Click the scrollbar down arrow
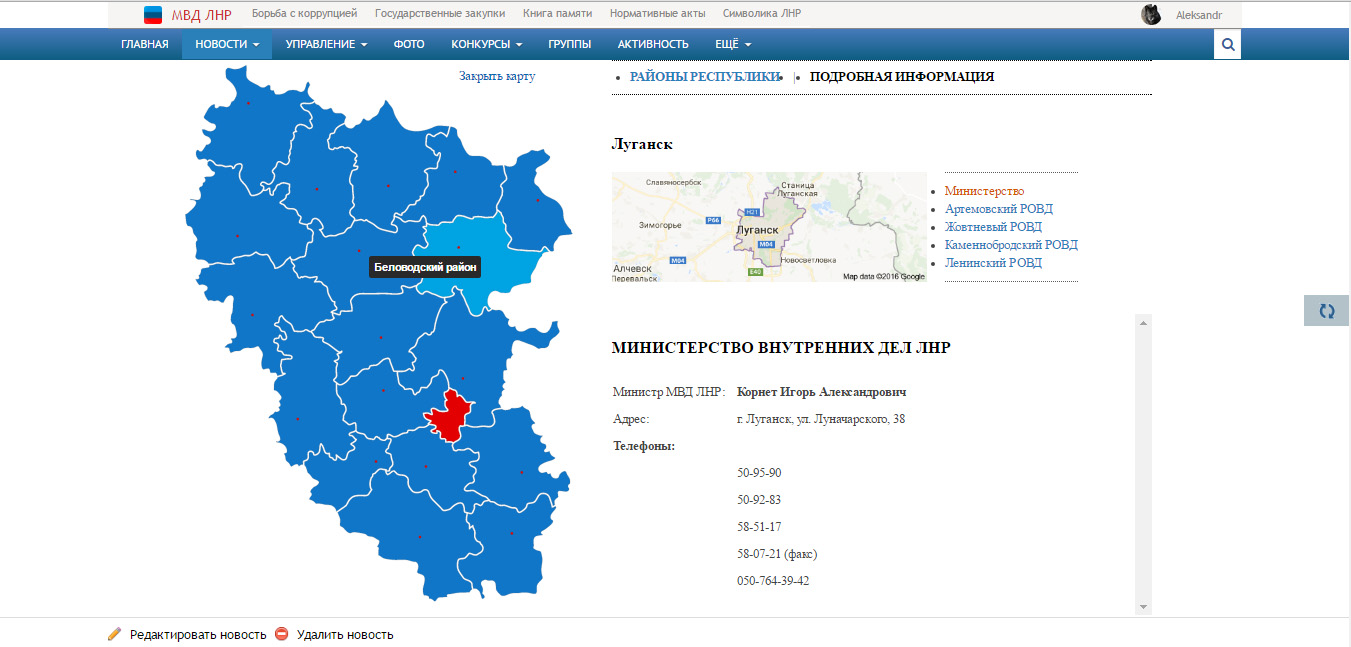The image size is (1351, 647). tap(1144, 606)
